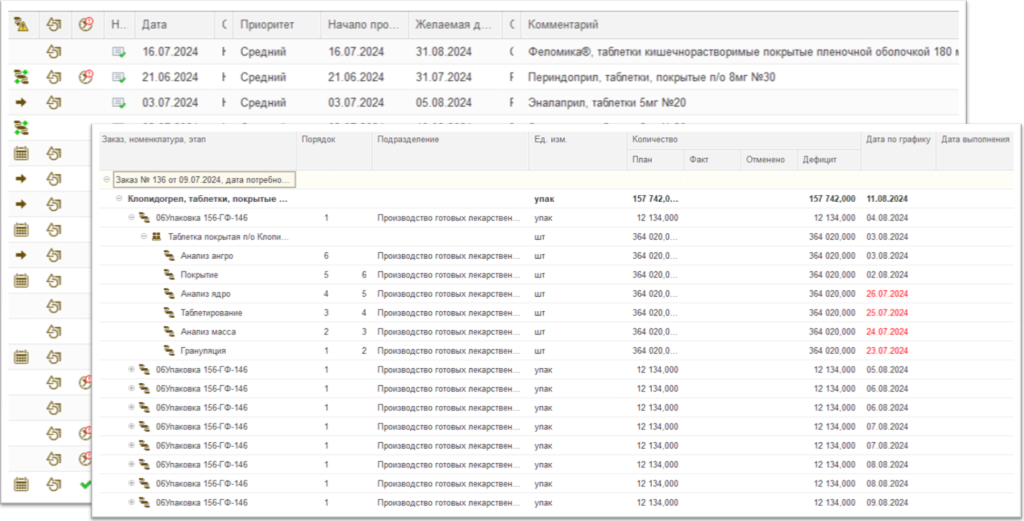Select the Покрытие stage row
1024x521 pixels.
coord(556,275)
